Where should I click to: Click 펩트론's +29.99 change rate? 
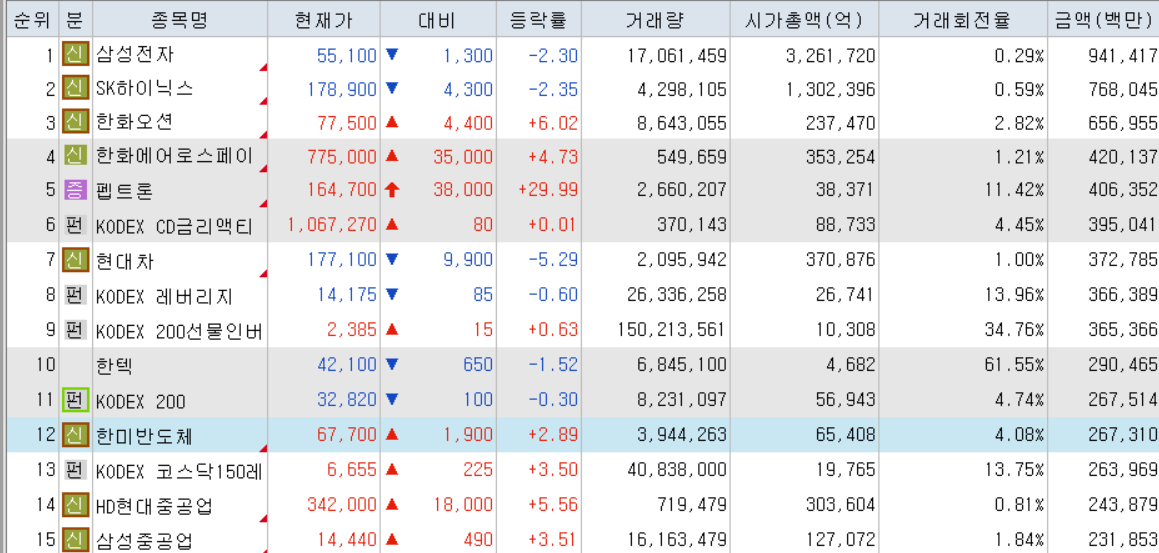click(x=548, y=191)
